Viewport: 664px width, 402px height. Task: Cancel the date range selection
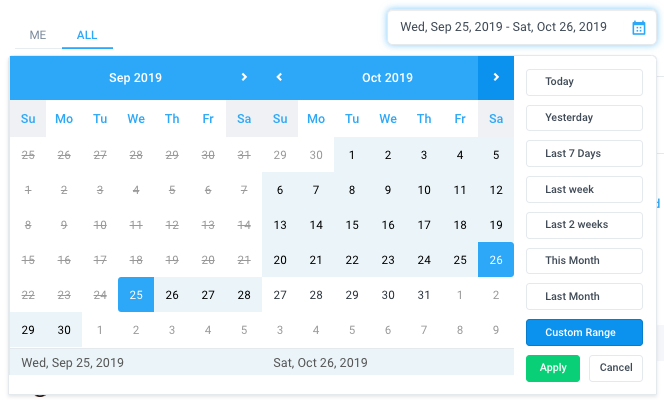coord(616,368)
